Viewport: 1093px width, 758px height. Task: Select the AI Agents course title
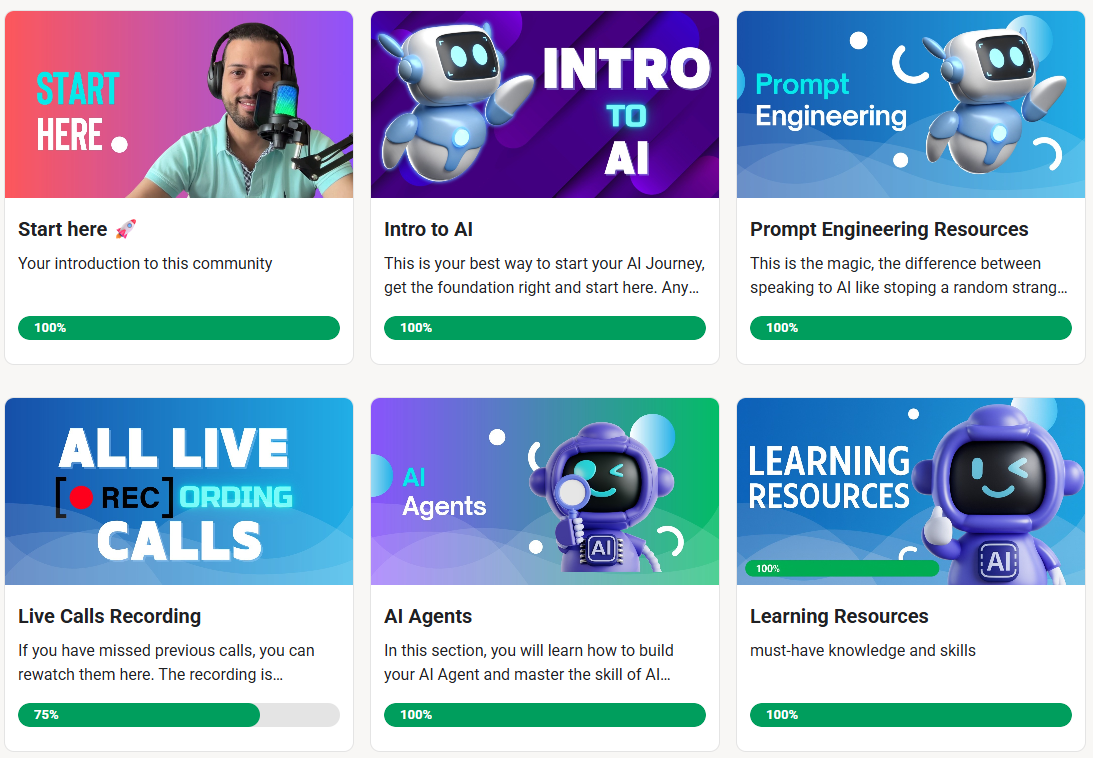click(x=428, y=616)
